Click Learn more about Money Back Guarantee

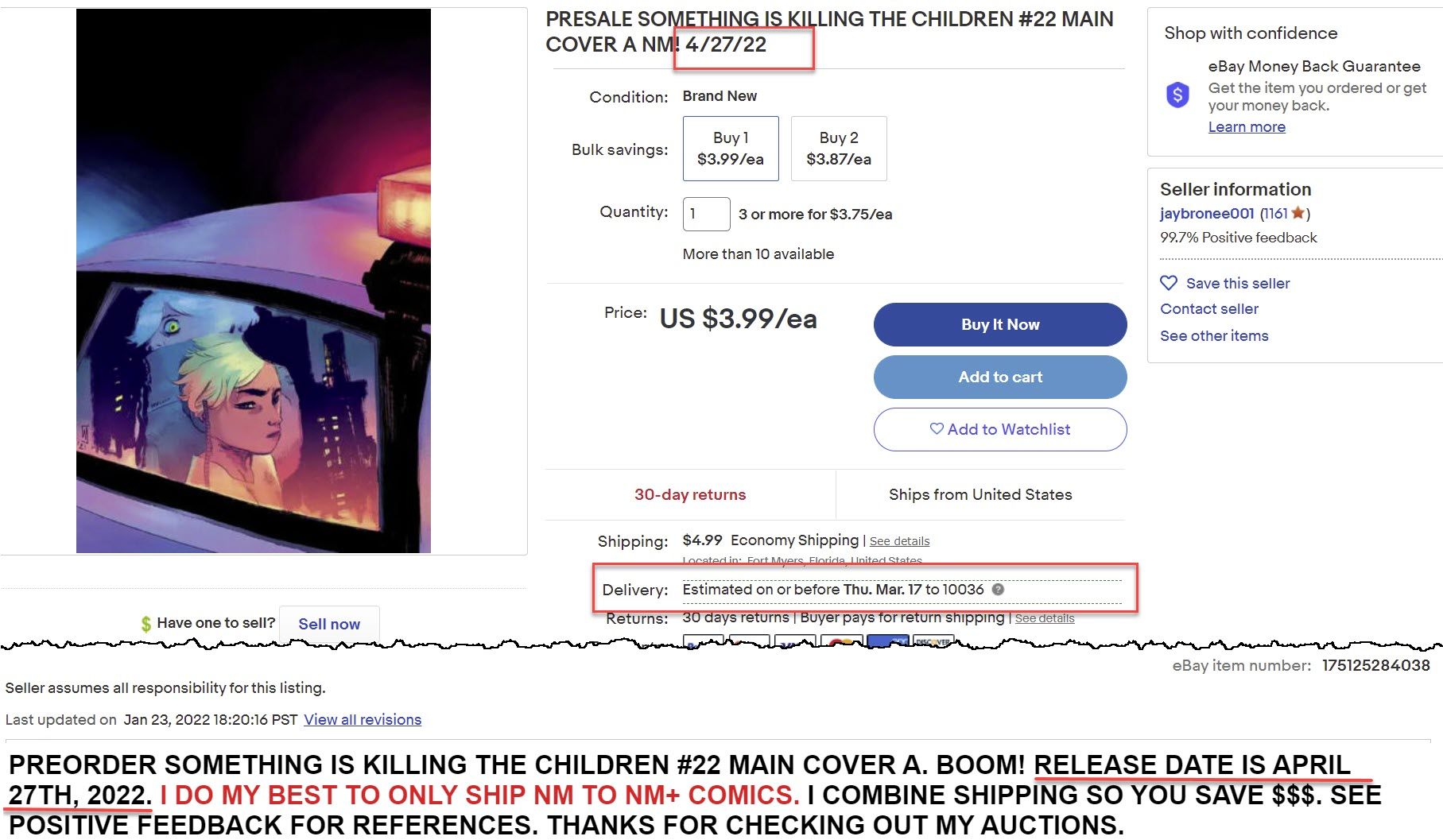(1247, 127)
